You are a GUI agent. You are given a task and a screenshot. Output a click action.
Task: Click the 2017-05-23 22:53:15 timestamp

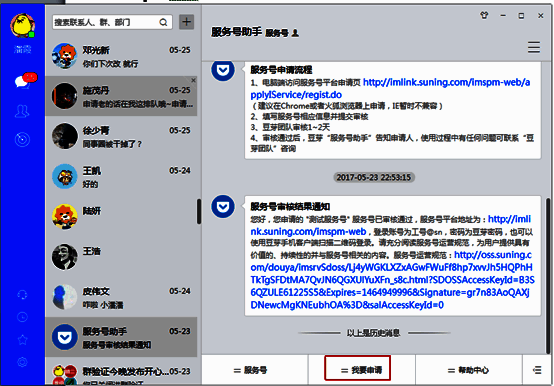pyautogui.click(x=373, y=177)
